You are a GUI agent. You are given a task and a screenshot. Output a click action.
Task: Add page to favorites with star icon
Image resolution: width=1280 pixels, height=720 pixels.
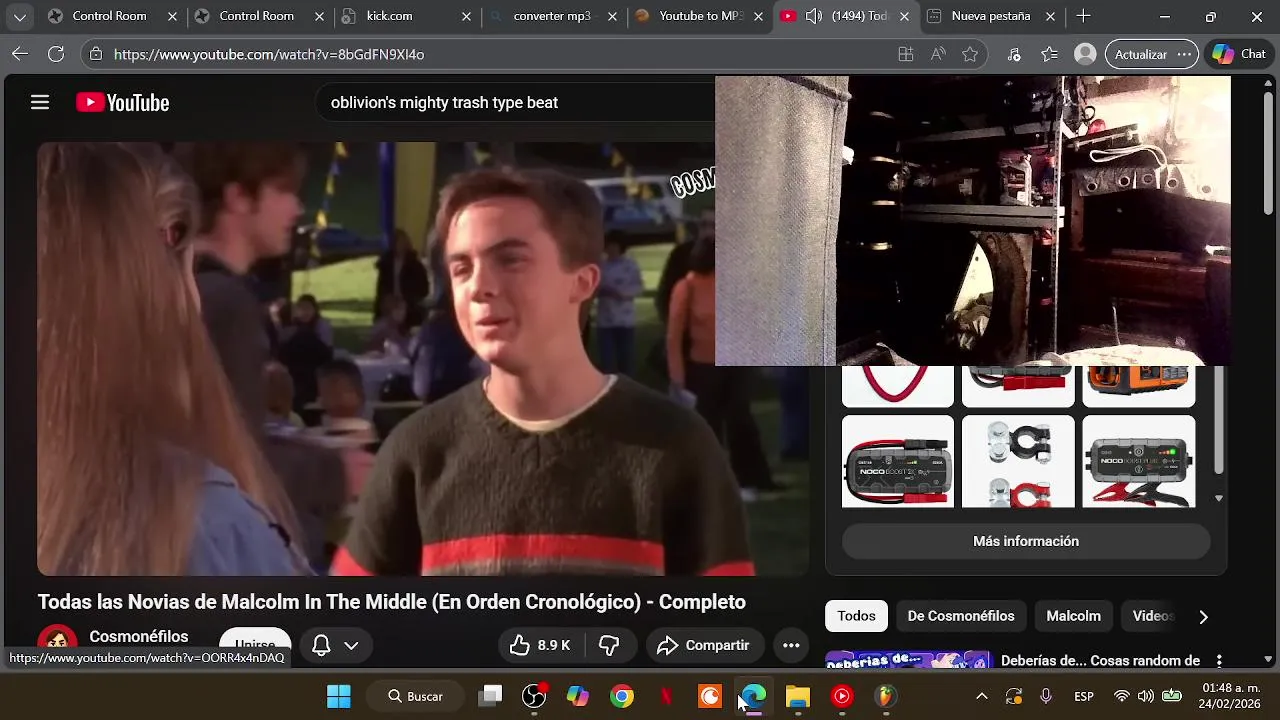[970, 54]
